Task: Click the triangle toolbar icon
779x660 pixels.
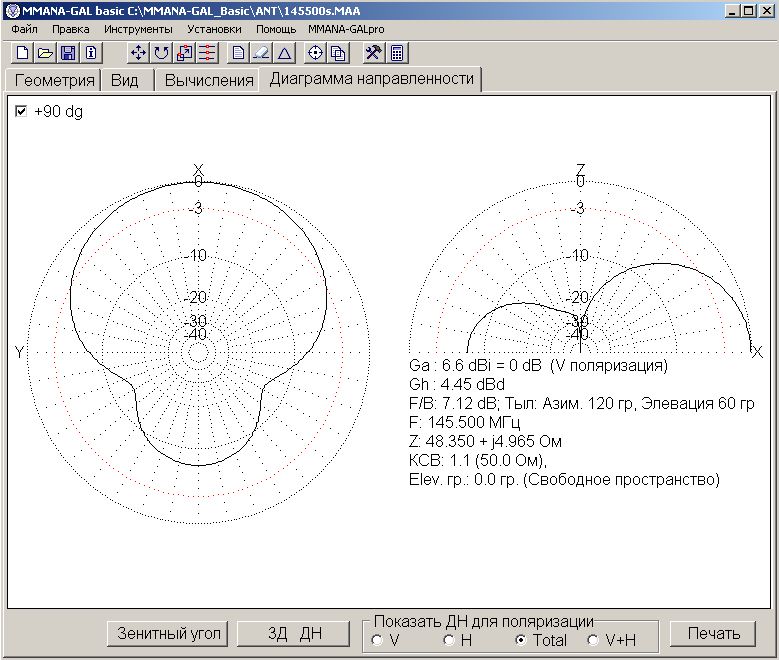Action: click(284, 53)
